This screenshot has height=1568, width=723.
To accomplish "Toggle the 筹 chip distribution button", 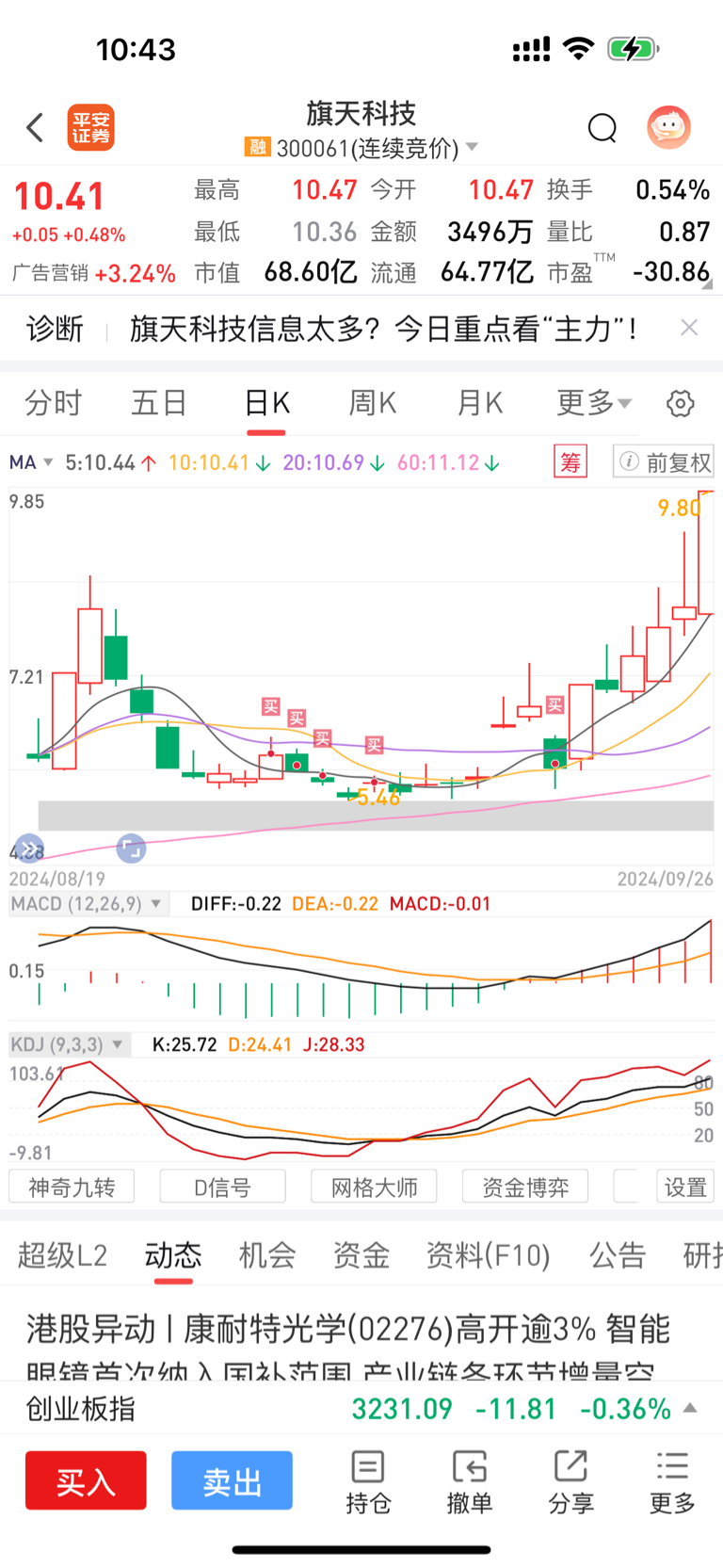I will point(570,462).
